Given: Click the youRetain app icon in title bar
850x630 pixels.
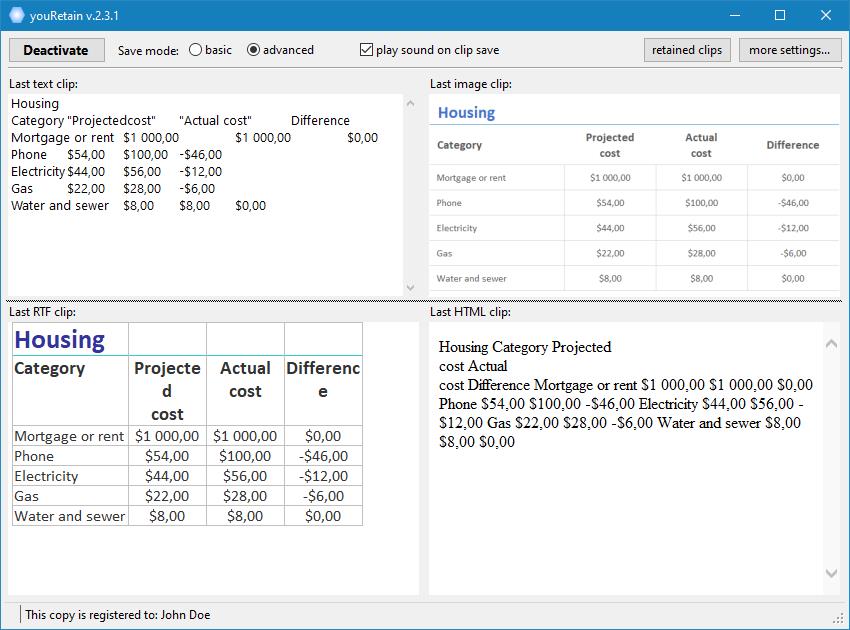Looking at the screenshot, I should pyautogui.click(x=17, y=15).
